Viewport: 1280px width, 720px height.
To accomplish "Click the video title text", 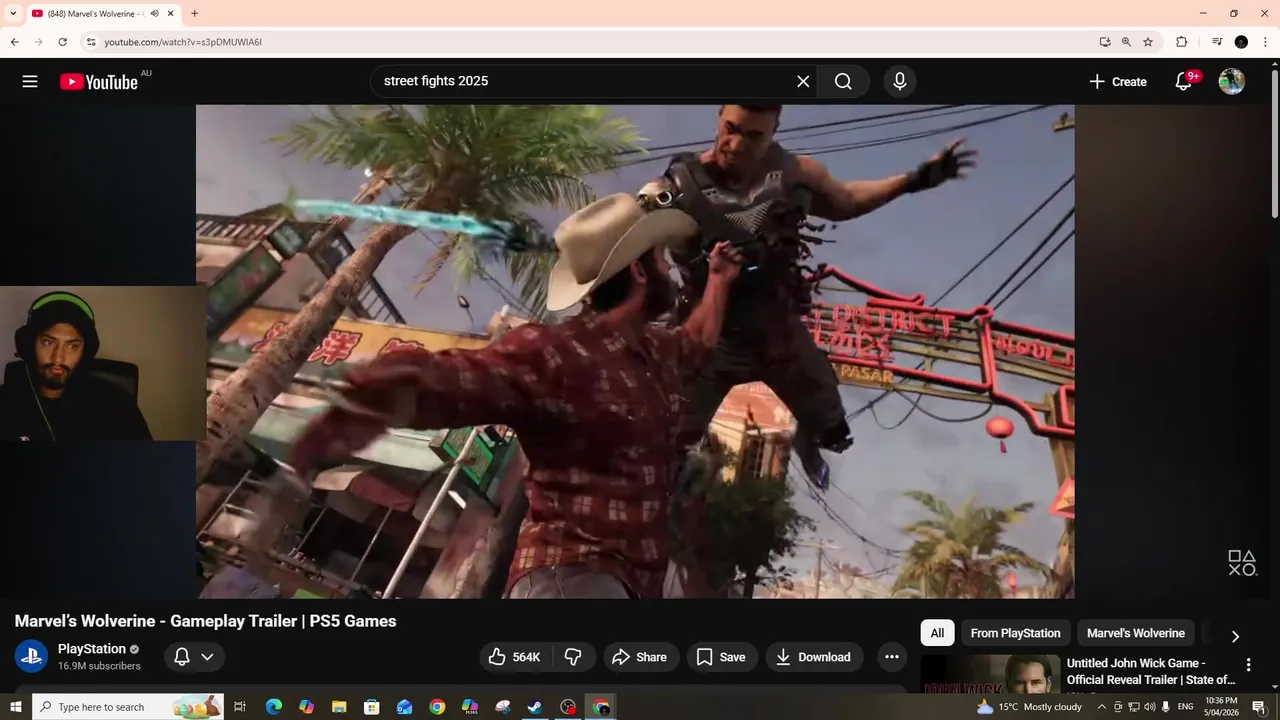I will [x=205, y=621].
